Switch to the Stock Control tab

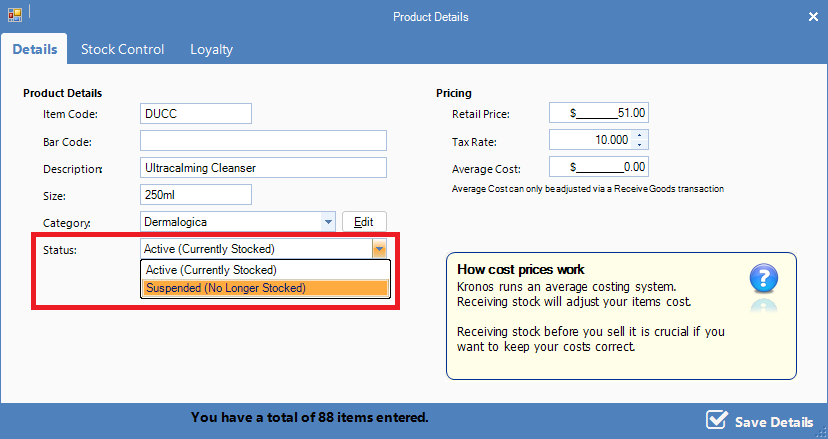pos(122,49)
